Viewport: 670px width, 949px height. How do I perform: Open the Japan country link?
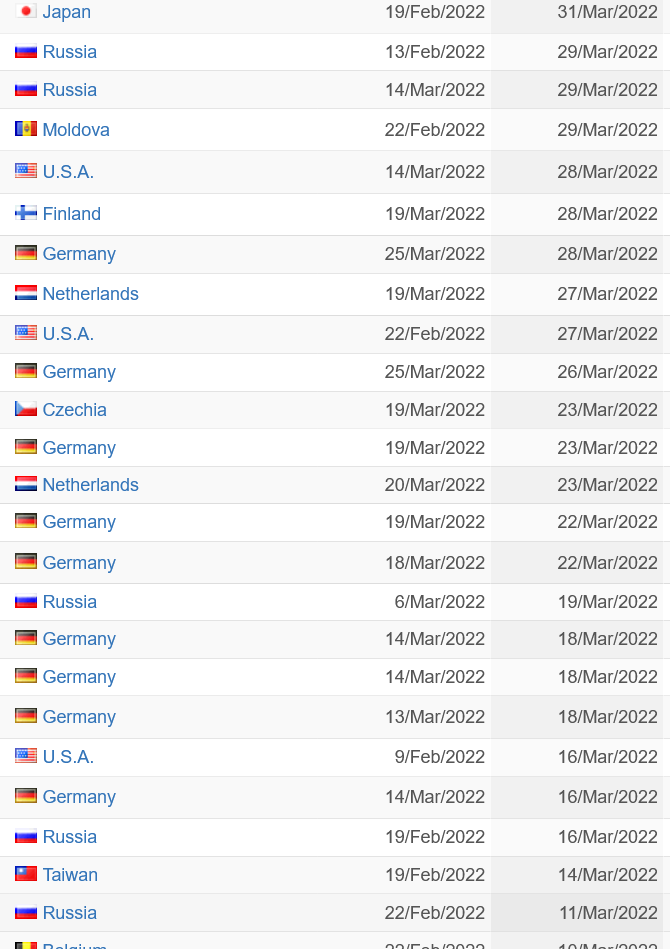click(67, 11)
